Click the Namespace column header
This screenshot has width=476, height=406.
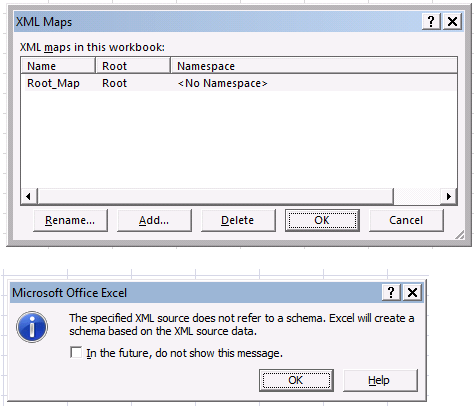click(x=314, y=66)
